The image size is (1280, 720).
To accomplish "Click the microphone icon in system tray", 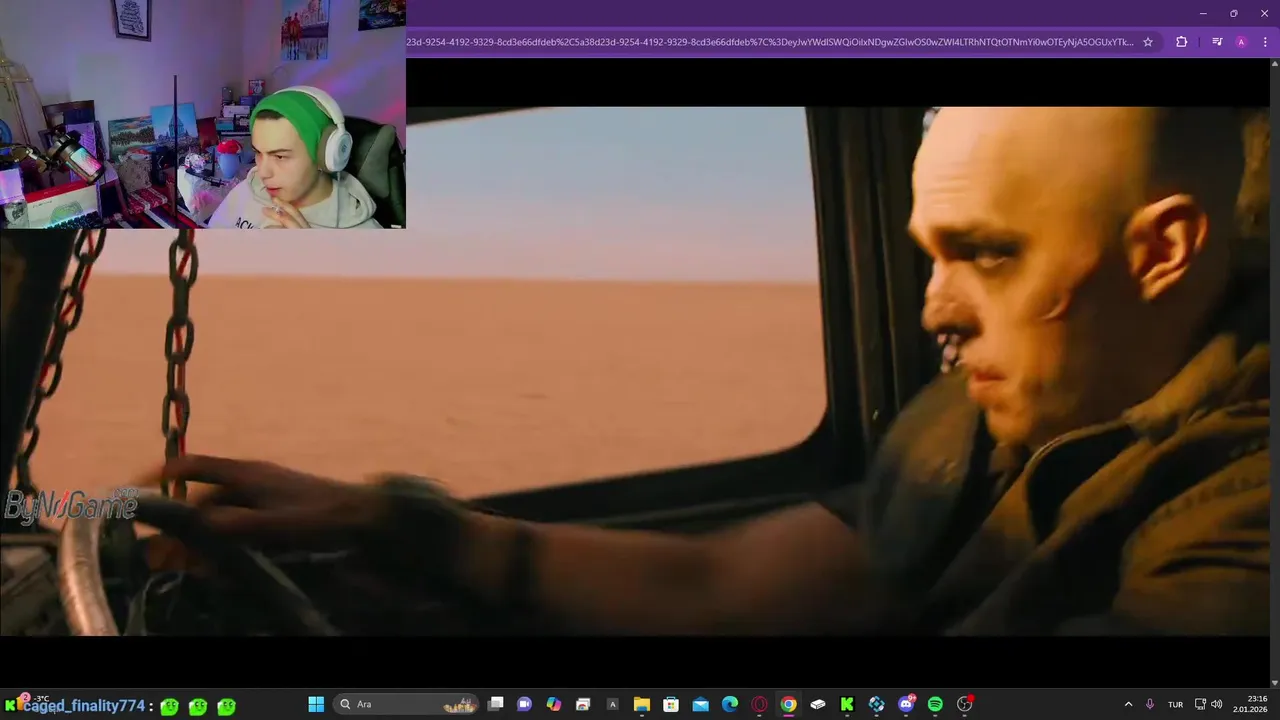I will [x=1150, y=704].
